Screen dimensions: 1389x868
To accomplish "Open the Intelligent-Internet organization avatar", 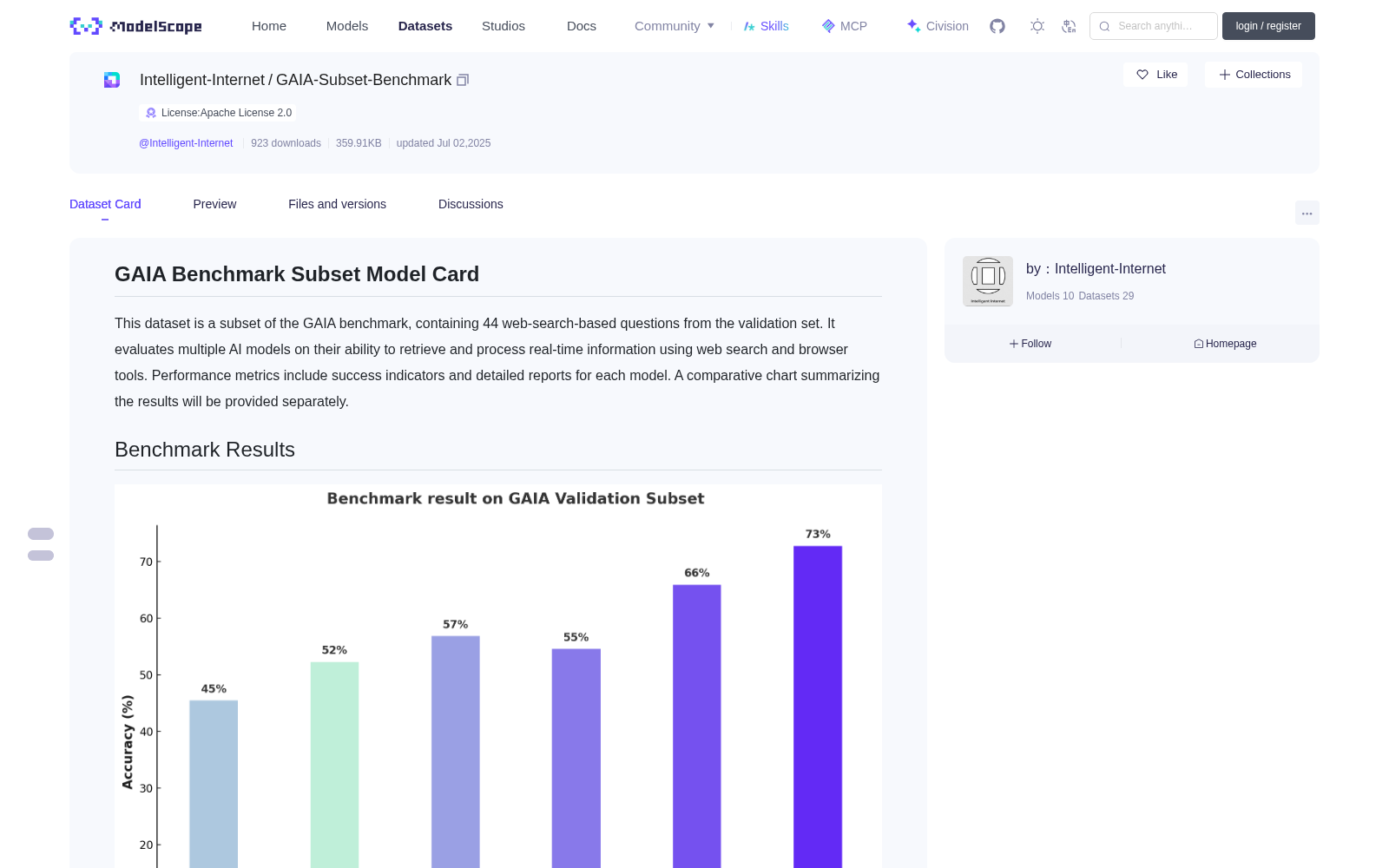I will coord(988,281).
